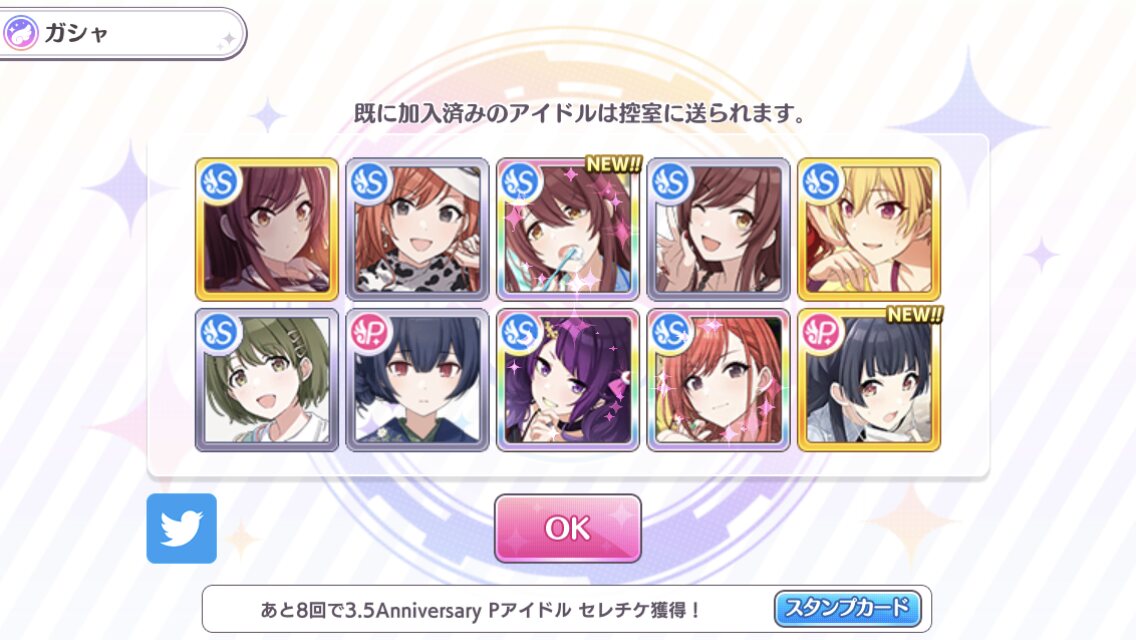Confirm results with the pink OK button

(x=567, y=528)
